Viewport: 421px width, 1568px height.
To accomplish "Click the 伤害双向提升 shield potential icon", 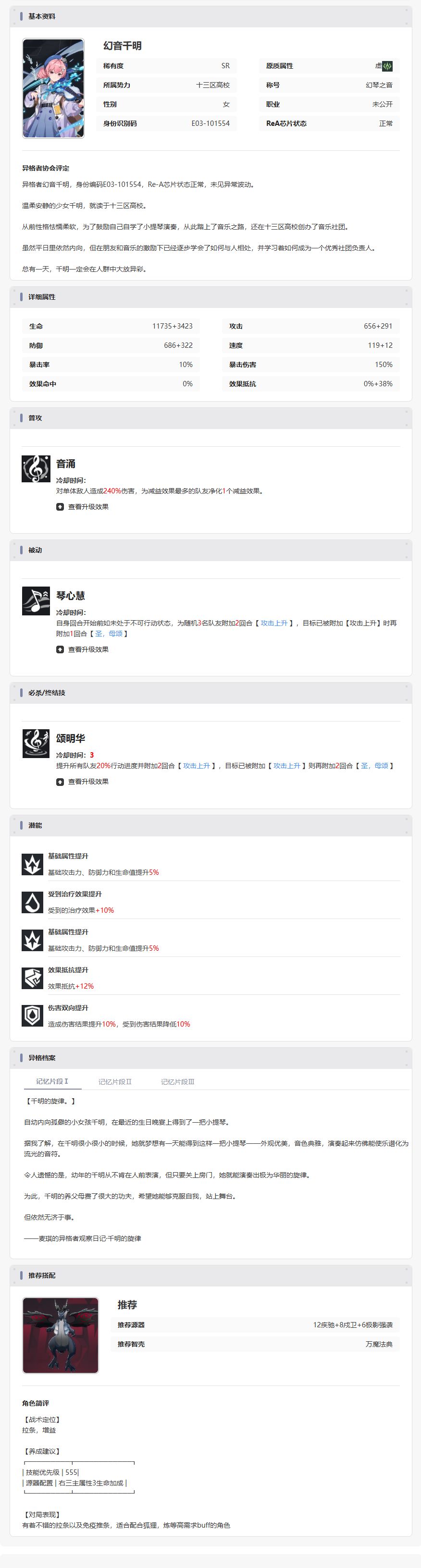I will (32, 1016).
